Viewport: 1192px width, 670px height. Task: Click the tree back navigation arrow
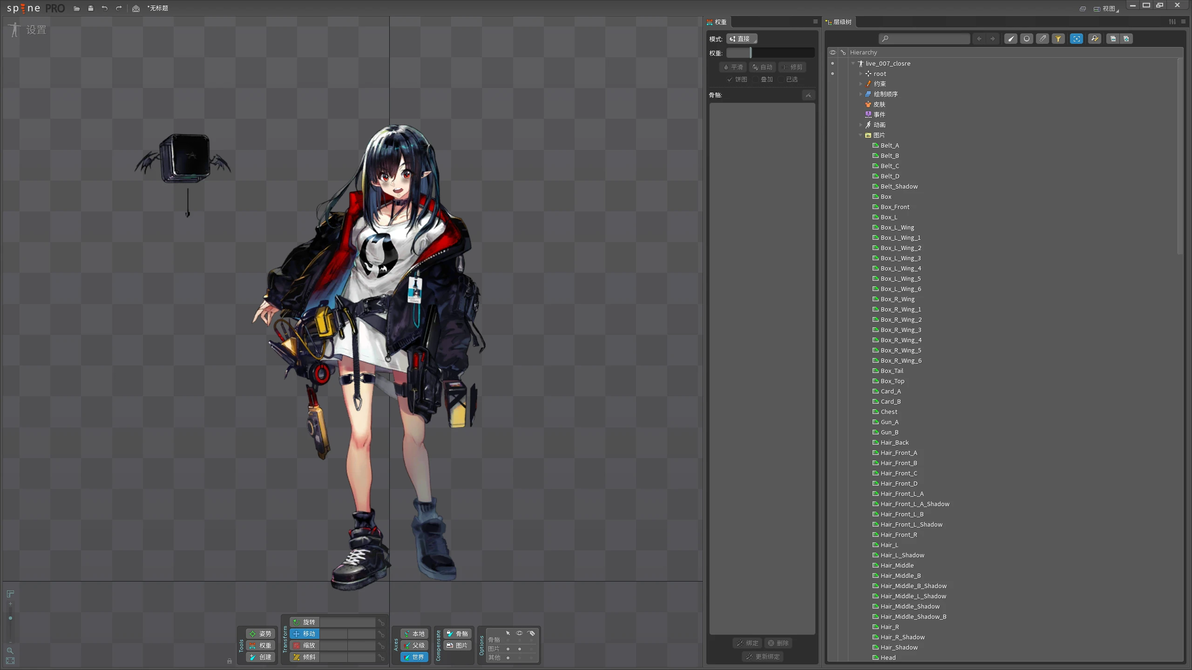point(979,39)
